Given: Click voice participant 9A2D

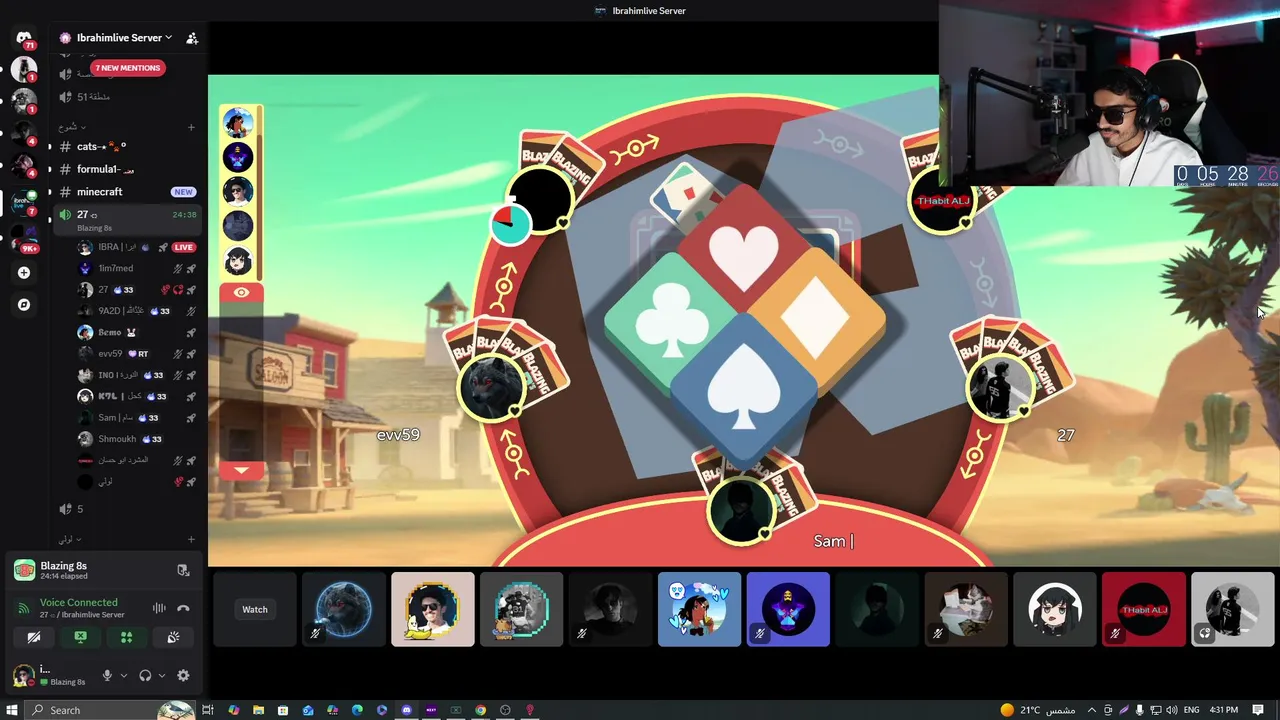Looking at the screenshot, I should click(137, 311).
